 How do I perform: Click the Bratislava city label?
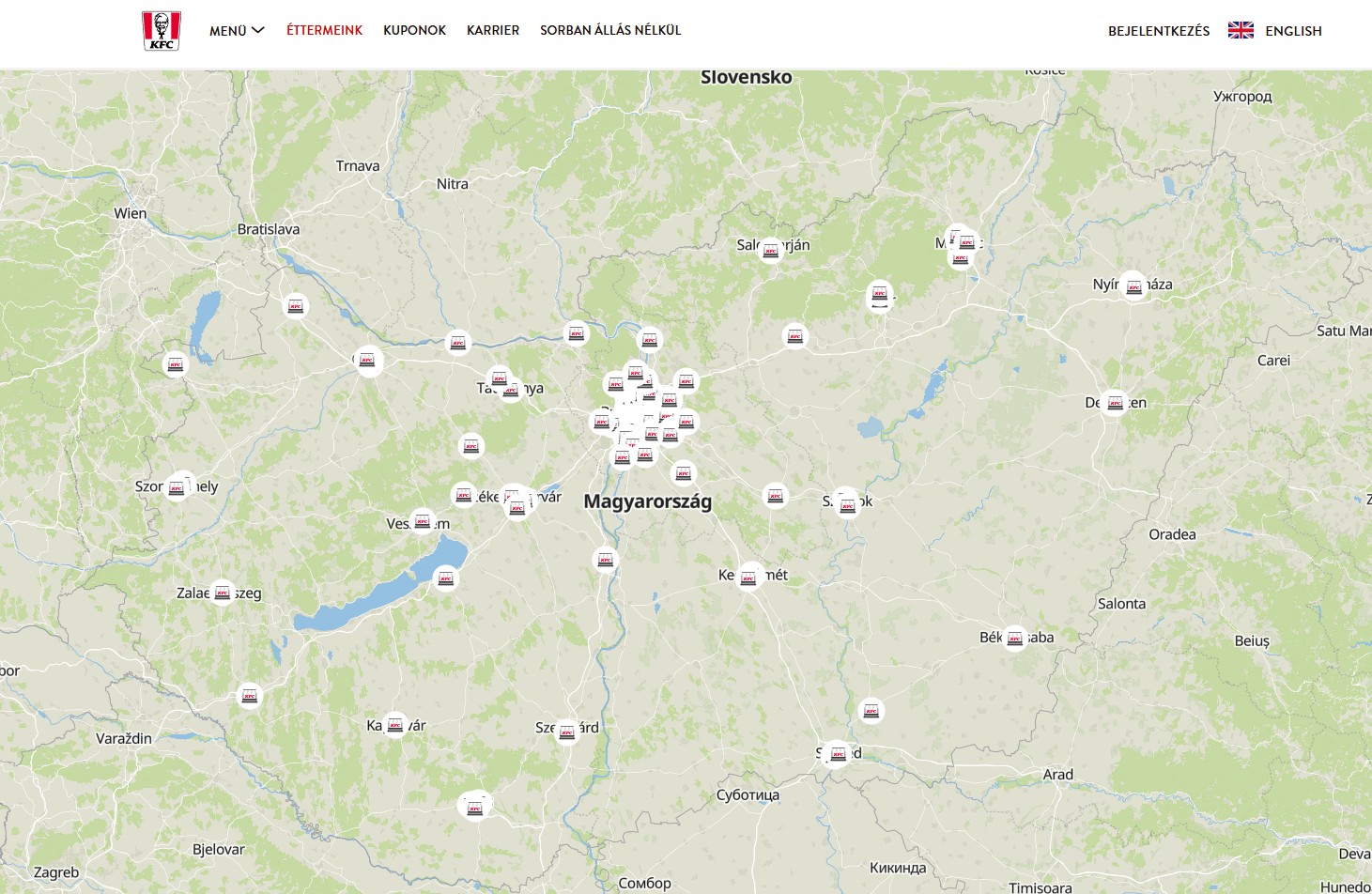pyautogui.click(x=269, y=229)
